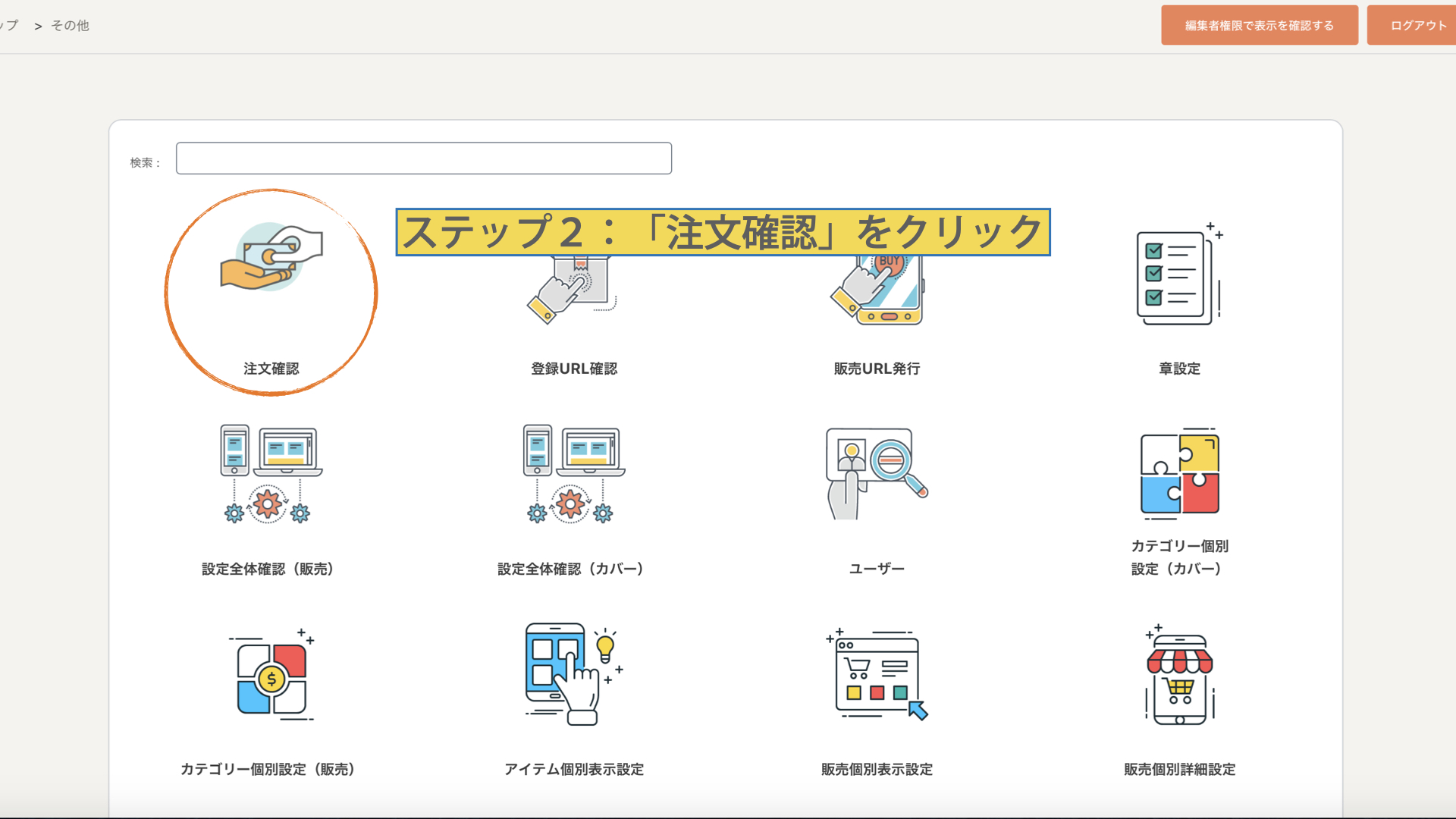Screen dimensions: 1456x819
Task: Click the 章設定 text label
Action: pos(1179,369)
